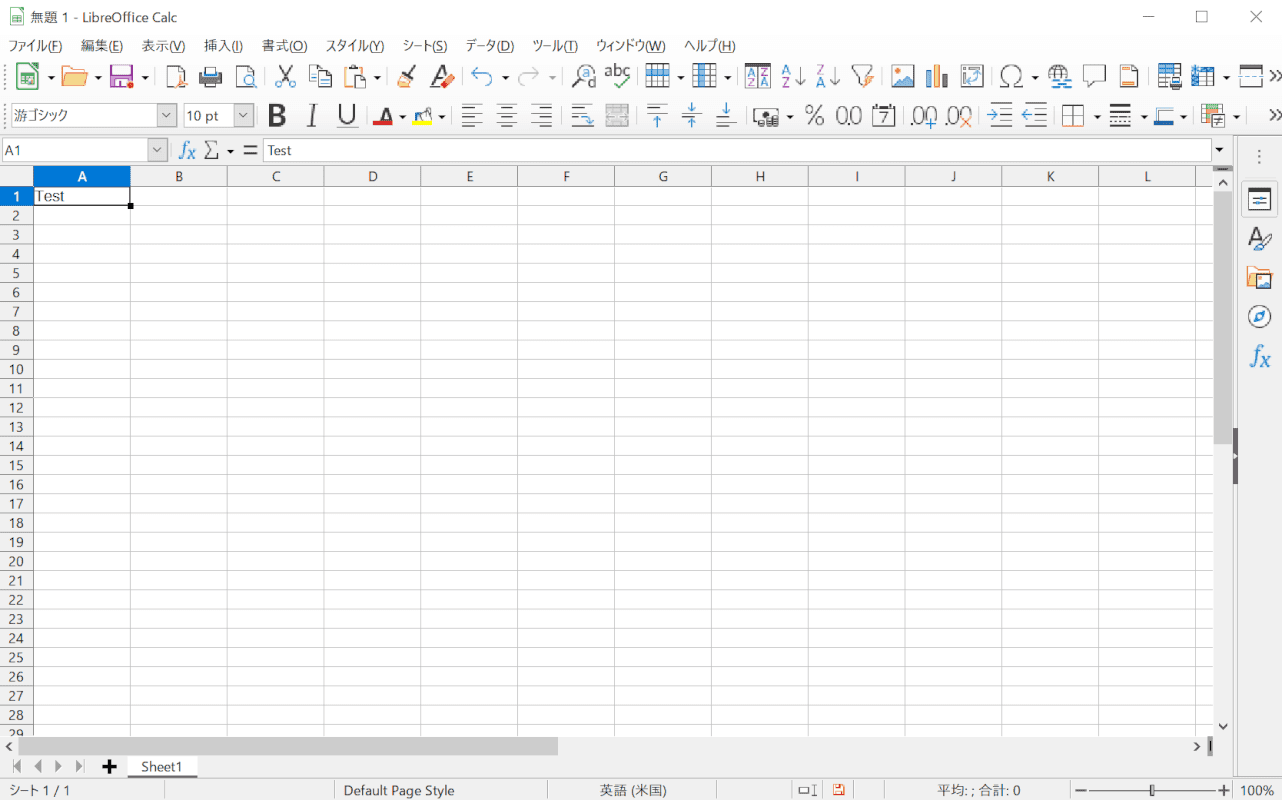
Task: Align text left
Action: [472, 116]
